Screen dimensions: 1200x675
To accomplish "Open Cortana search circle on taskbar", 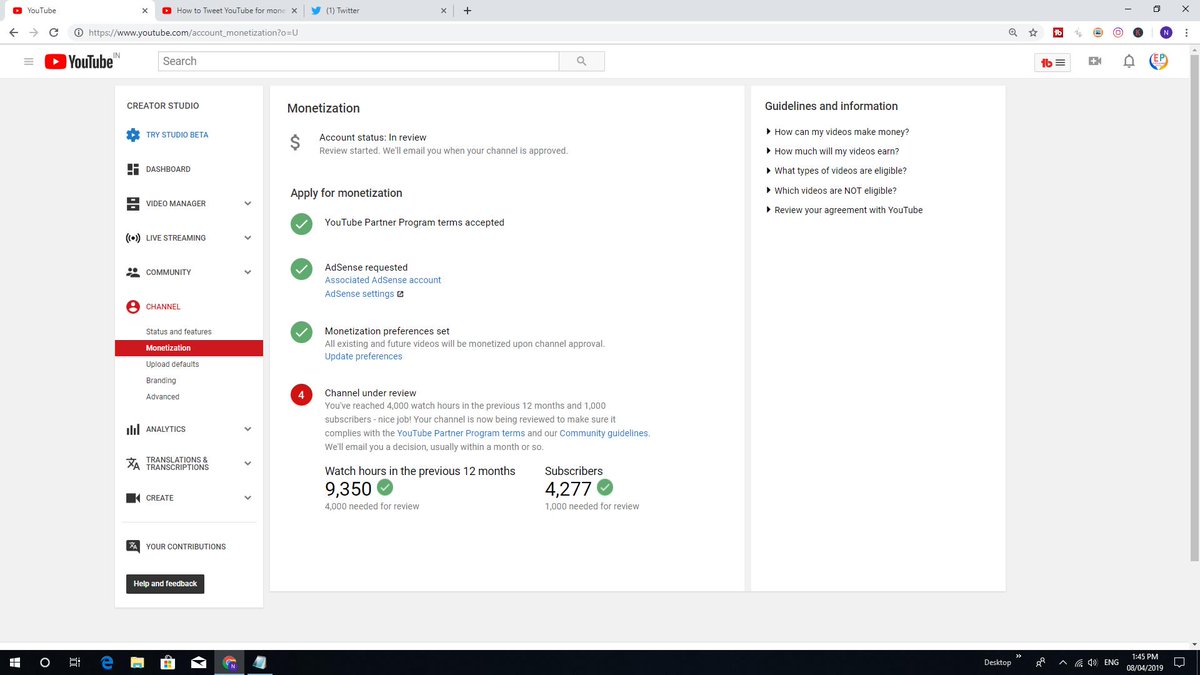I will [x=45, y=662].
